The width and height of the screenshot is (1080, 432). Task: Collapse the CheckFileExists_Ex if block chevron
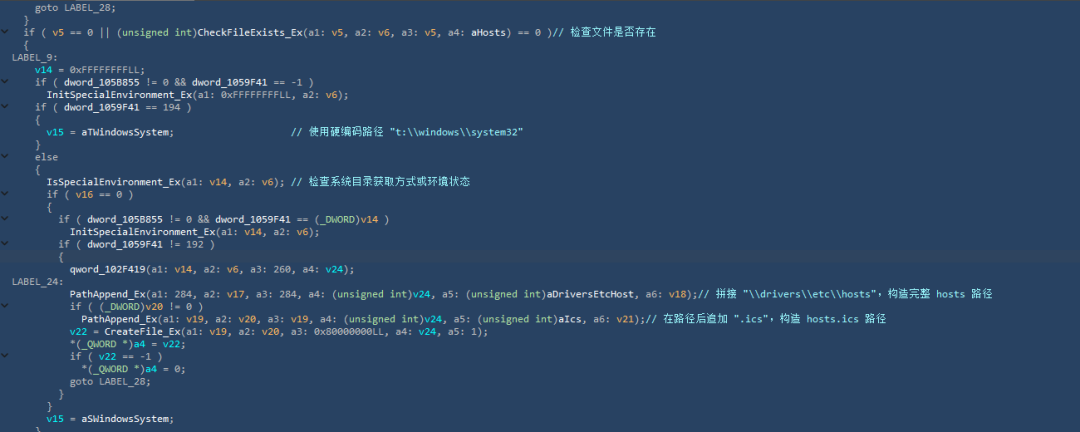(6, 32)
